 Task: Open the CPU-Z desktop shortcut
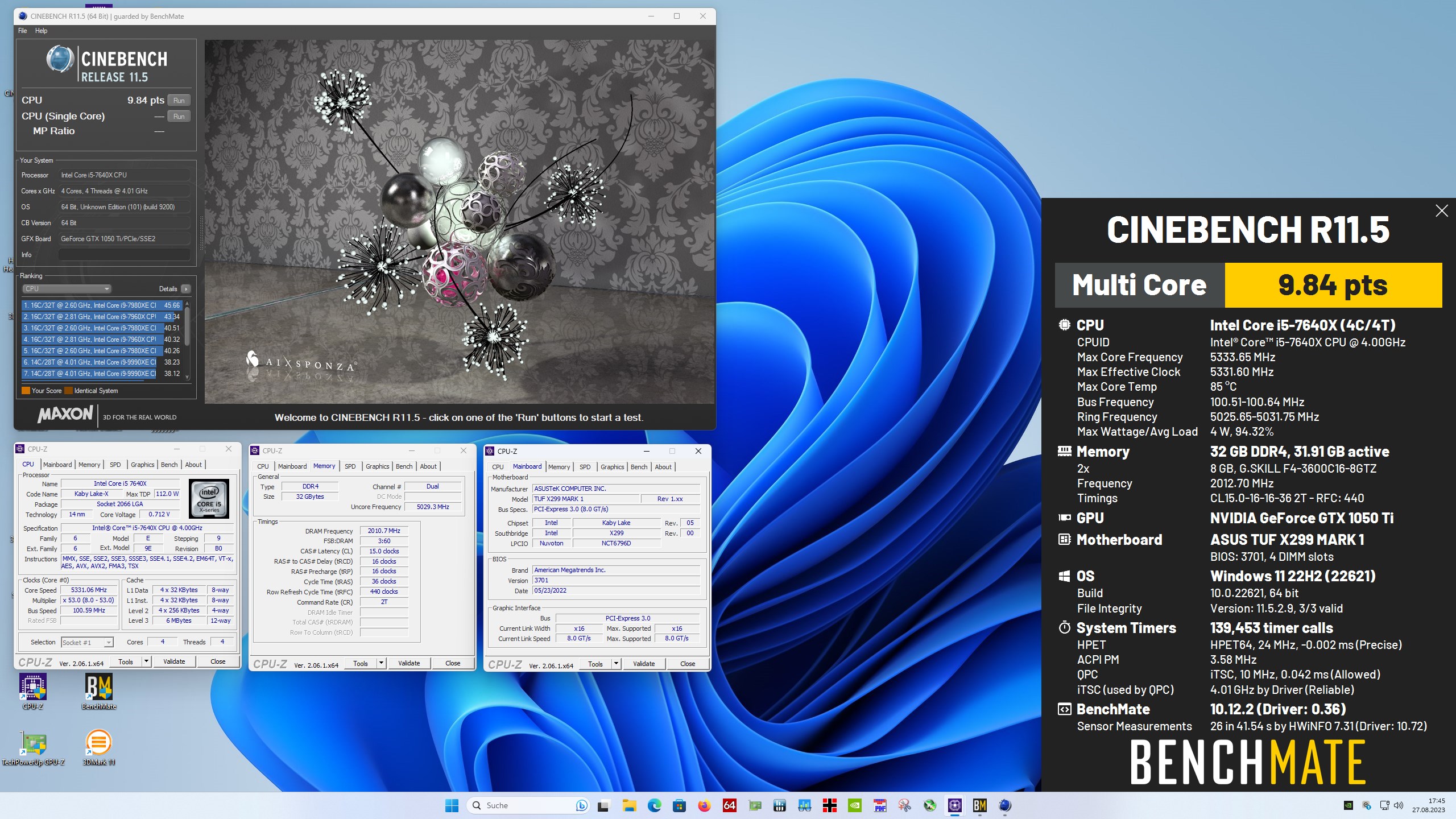pos(32,691)
